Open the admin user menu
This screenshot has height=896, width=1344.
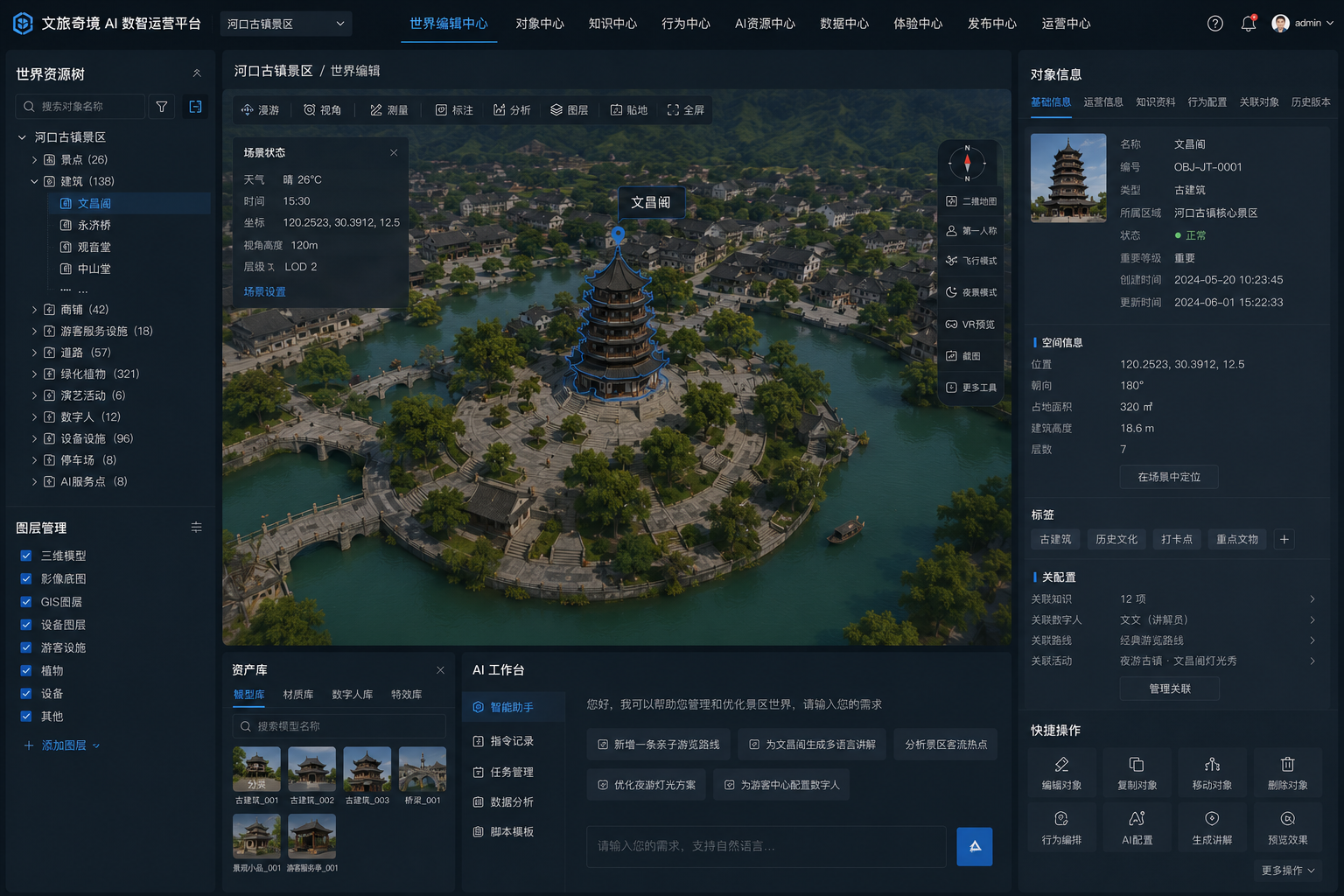click(x=1303, y=24)
